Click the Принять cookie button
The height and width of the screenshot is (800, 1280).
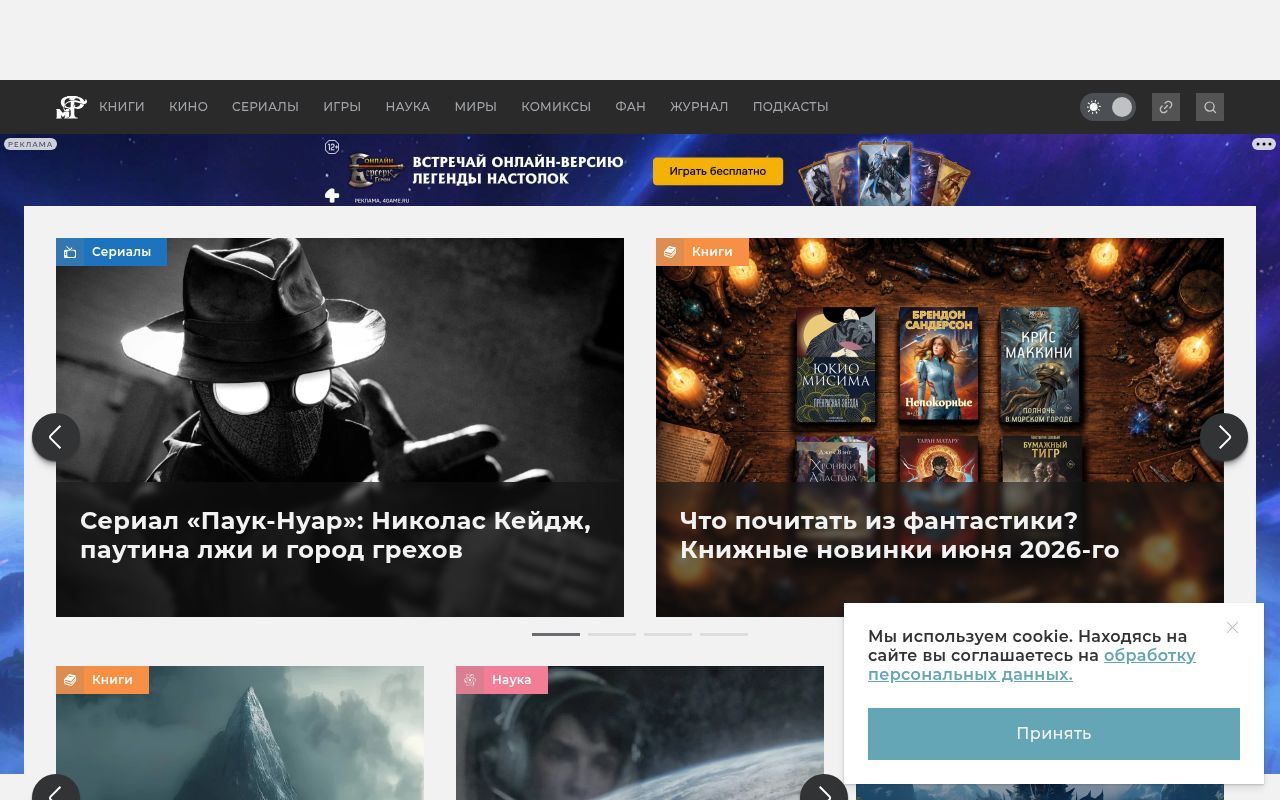pos(1054,734)
